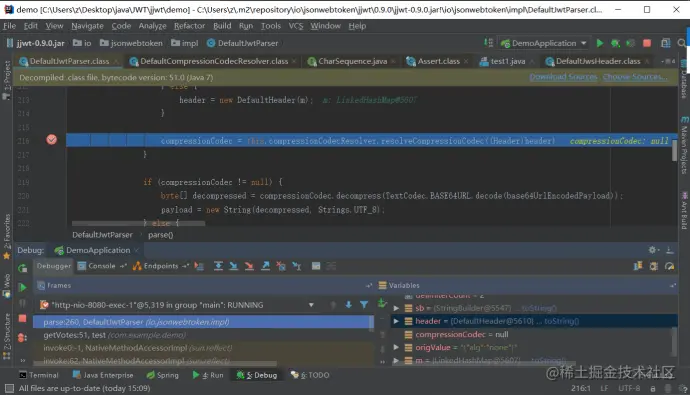Open Evaluate Expression calculator icon
This screenshot has height=395, width=690.
tap(316, 266)
